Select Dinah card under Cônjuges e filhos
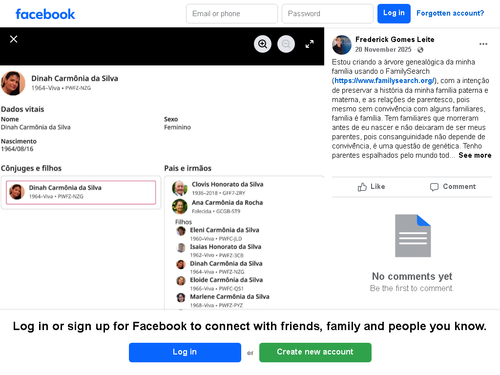500x375 pixels. [x=81, y=192]
